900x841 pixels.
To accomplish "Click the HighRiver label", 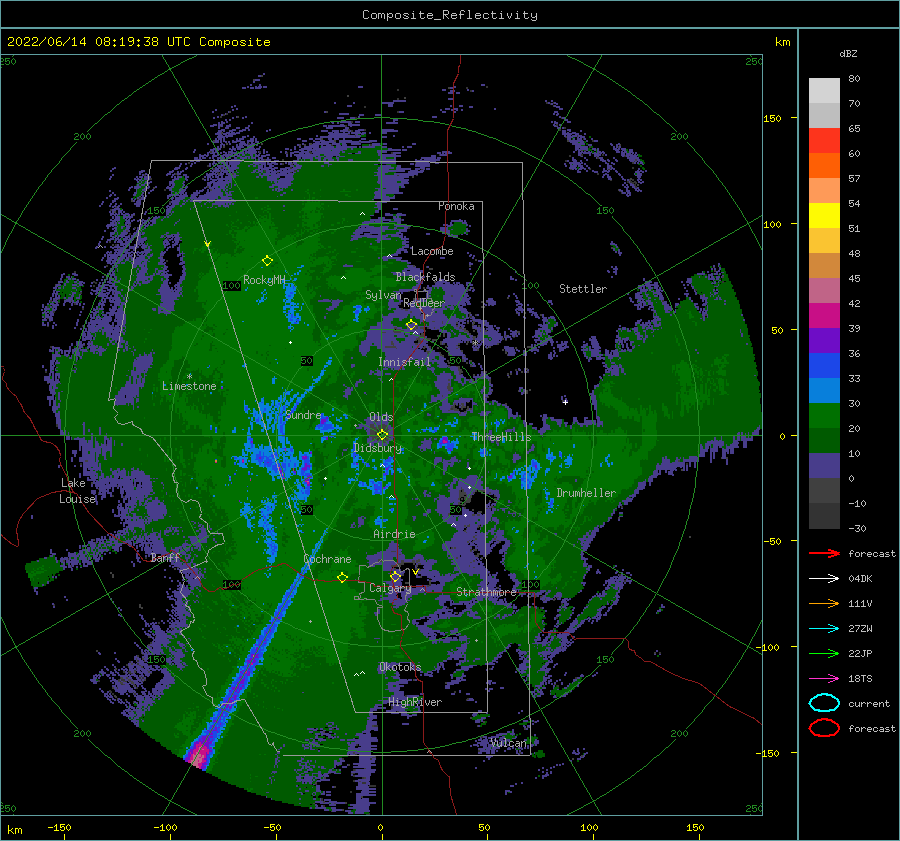I will coord(415,702).
